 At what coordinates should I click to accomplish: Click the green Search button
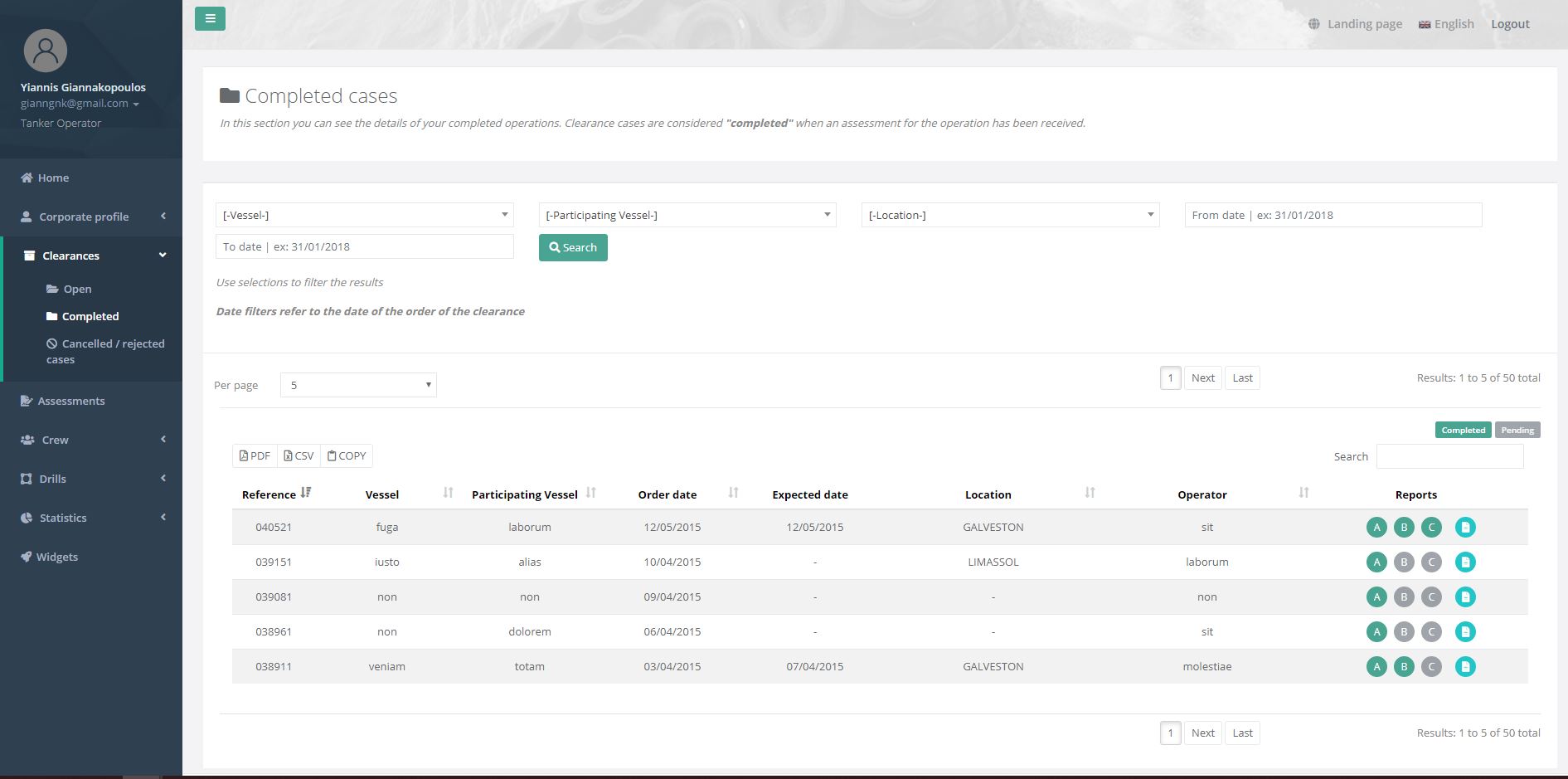pos(573,247)
